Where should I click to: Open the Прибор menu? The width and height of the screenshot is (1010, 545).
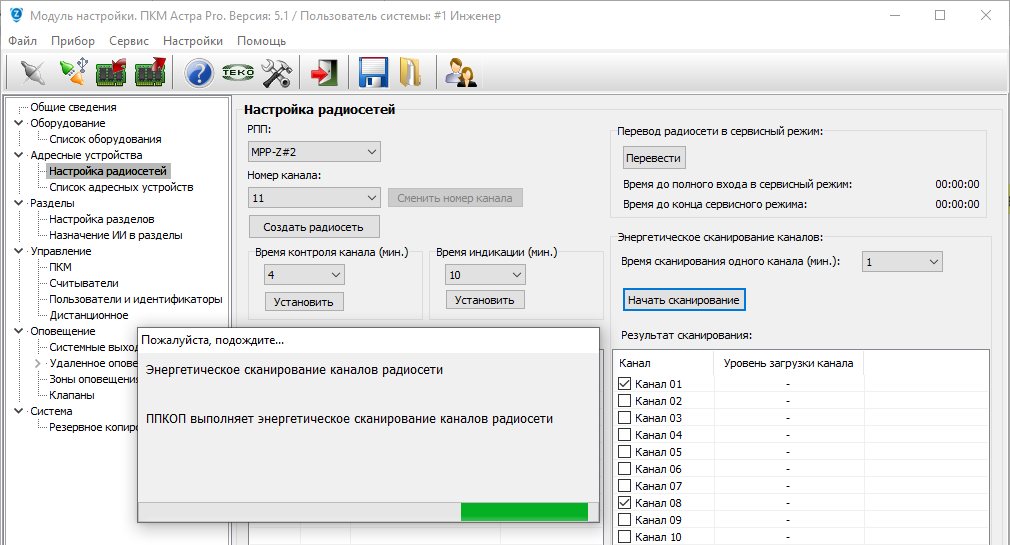tap(72, 41)
